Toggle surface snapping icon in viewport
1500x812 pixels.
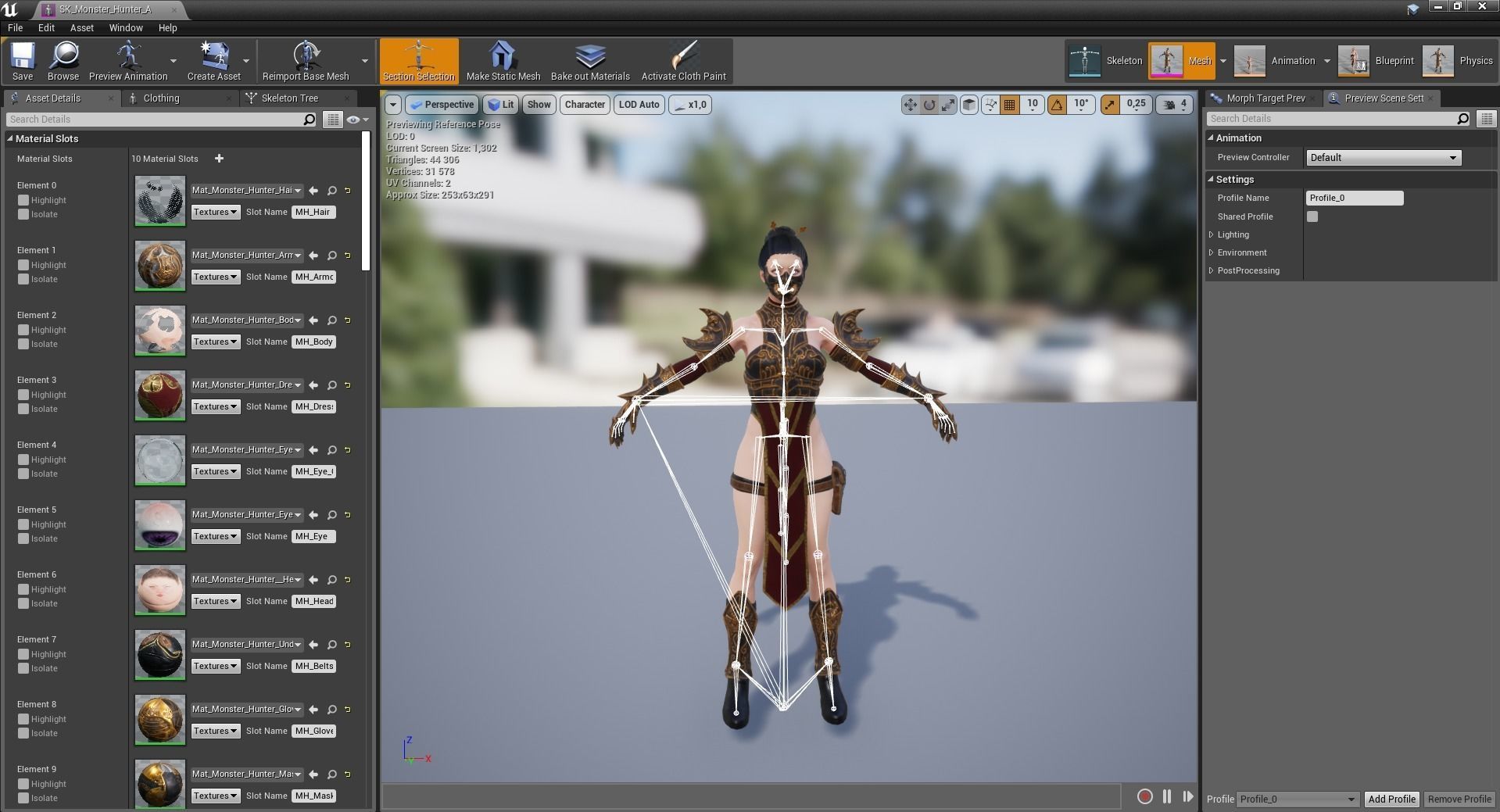click(990, 105)
